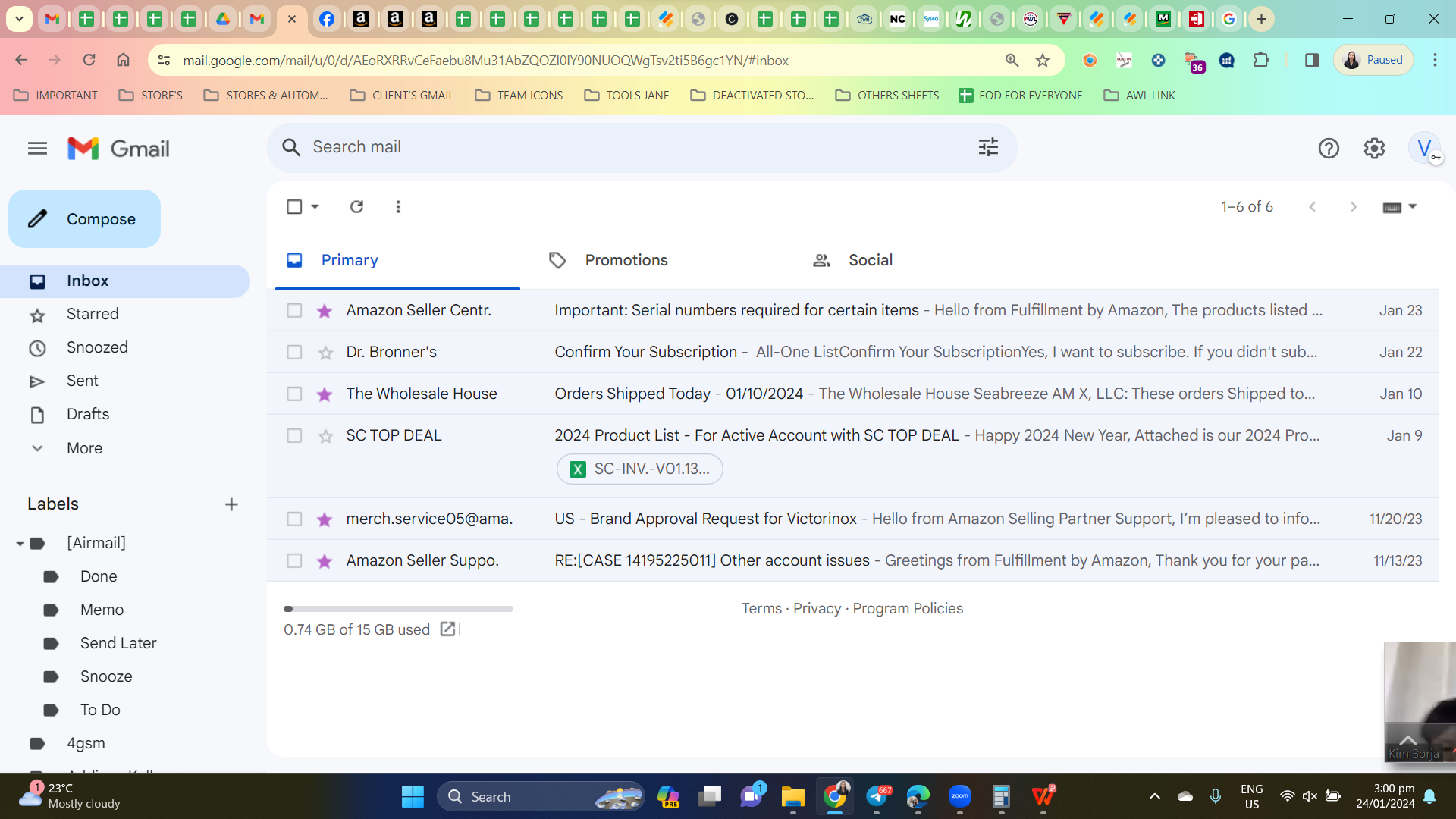Open a new browser tab
The height and width of the screenshot is (819, 1456).
(1261, 19)
